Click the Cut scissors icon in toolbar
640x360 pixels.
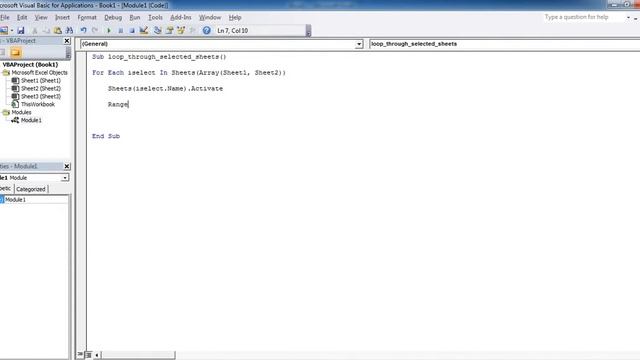35,31
